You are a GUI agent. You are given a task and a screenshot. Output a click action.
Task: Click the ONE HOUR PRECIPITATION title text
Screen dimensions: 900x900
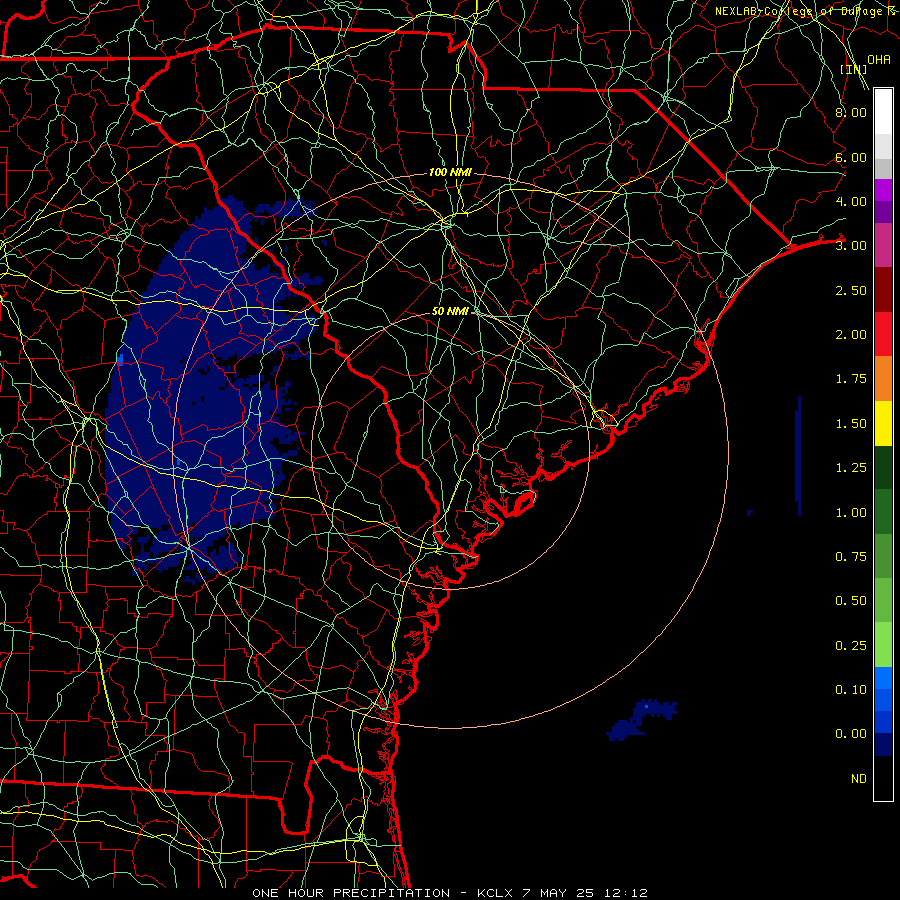[x=351, y=893]
